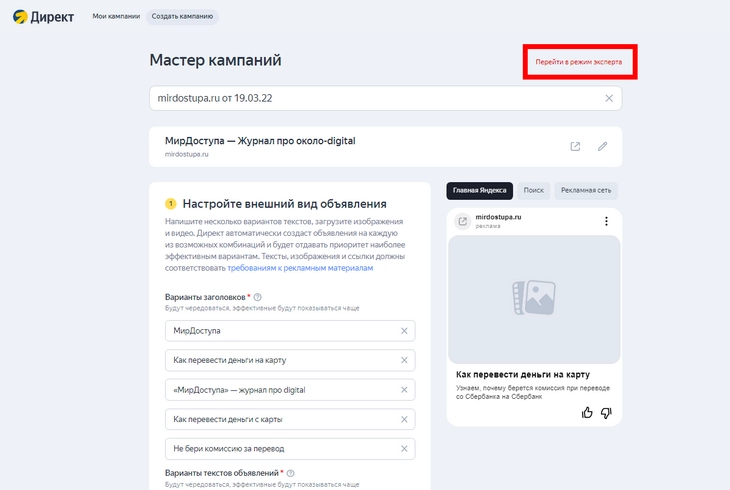The width and height of the screenshot is (730, 490).
Task: Click the Мастер кампаний page heading
Action: (x=215, y=60)
